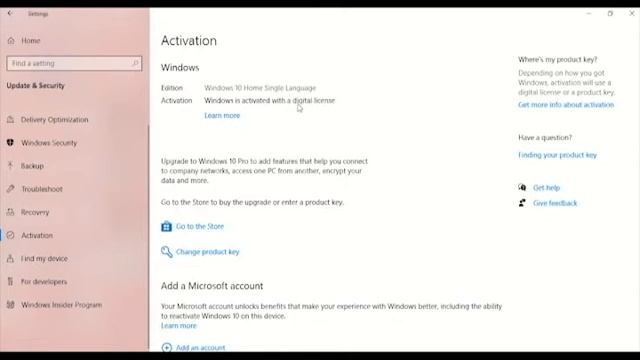
Task: Click the Where's my product key? heading
Action: (558, 60)
